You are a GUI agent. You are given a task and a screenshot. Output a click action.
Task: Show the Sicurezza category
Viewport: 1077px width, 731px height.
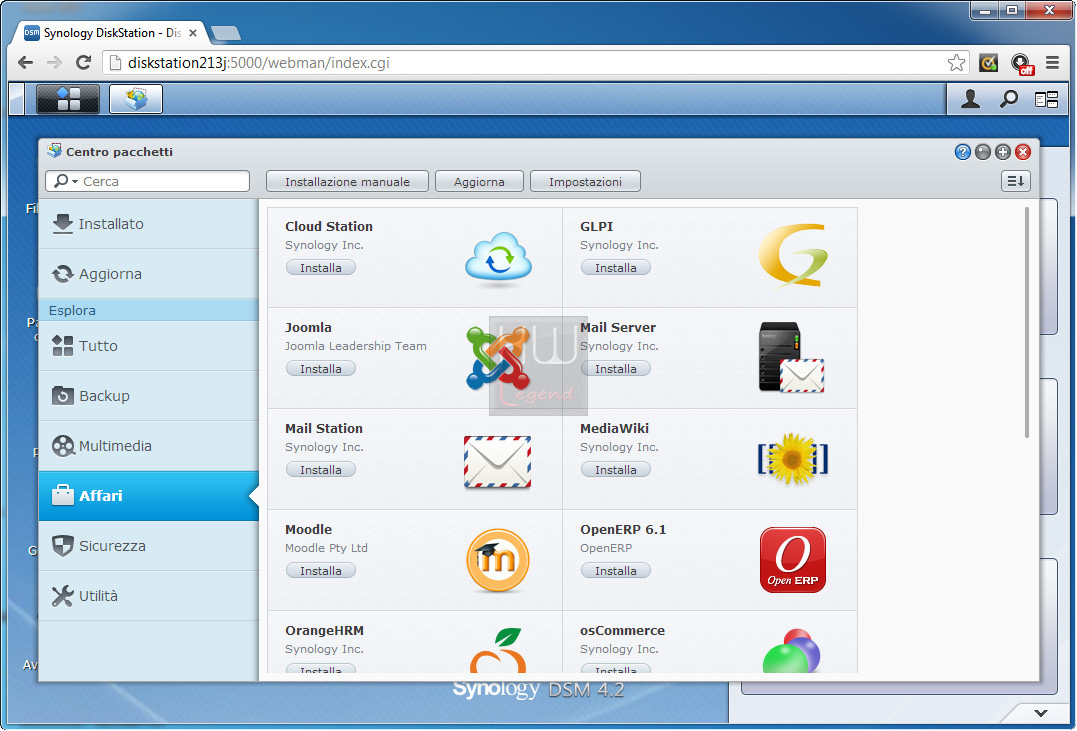click(149, 546)
